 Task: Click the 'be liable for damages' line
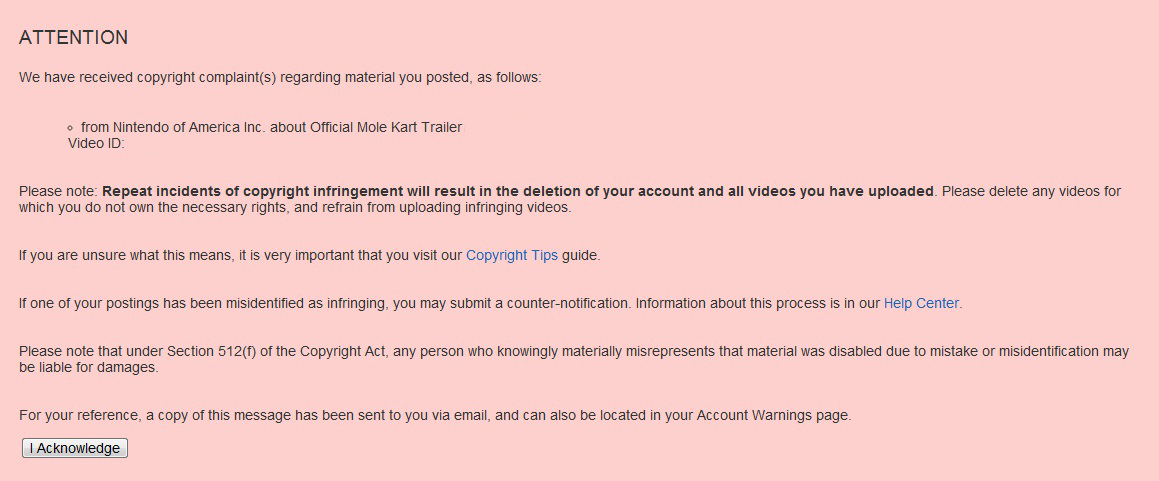point(89,367)
